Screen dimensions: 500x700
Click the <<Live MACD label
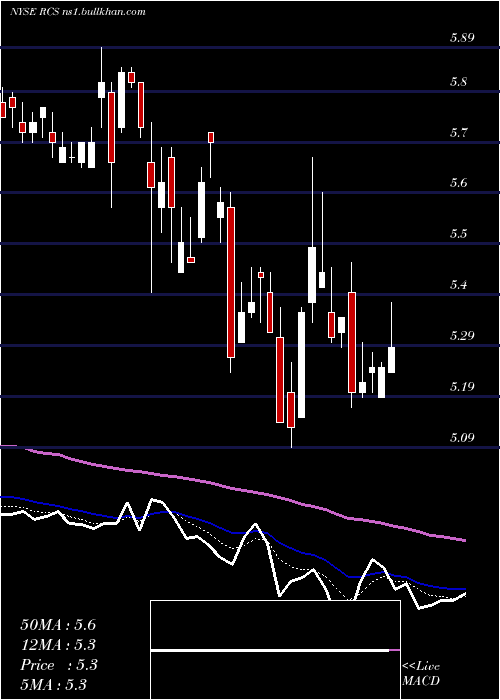(421, 673)
